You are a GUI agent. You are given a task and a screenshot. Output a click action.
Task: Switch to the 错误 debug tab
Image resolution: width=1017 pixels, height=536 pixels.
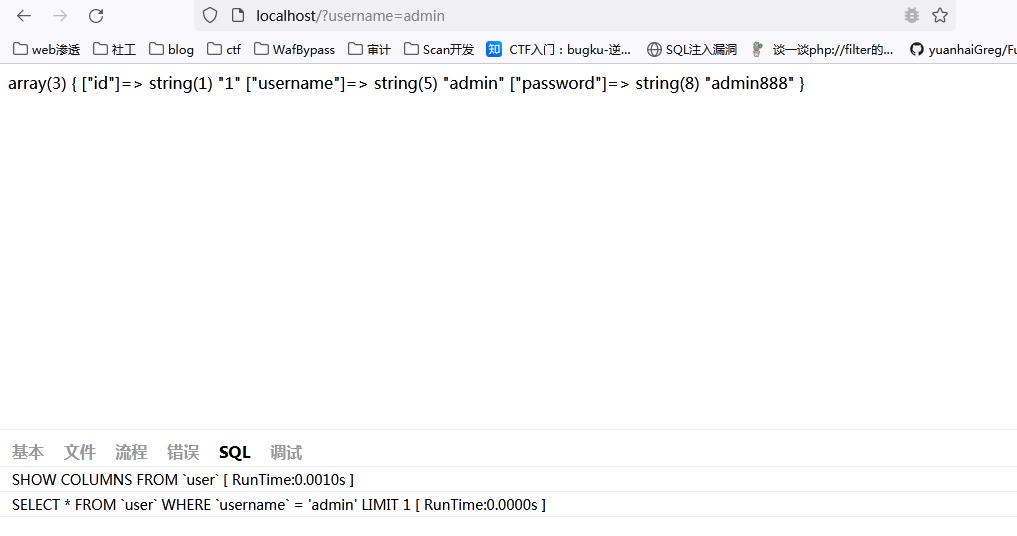183,452
